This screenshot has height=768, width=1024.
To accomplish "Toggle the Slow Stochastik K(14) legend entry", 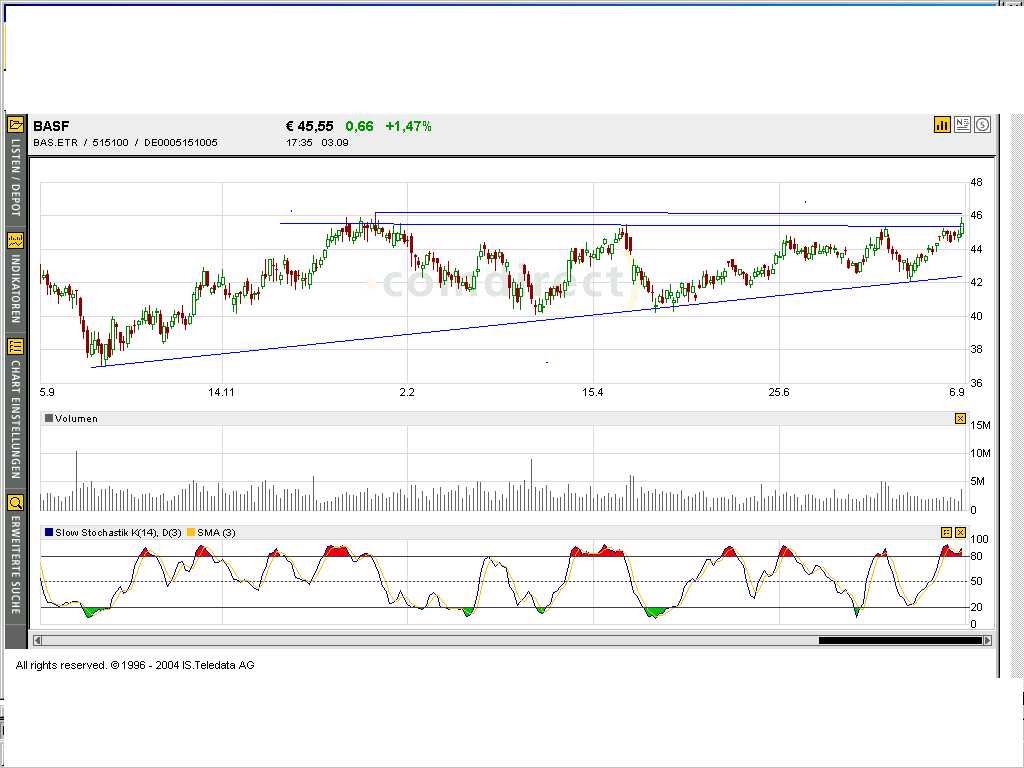I will tap(110, 532).
